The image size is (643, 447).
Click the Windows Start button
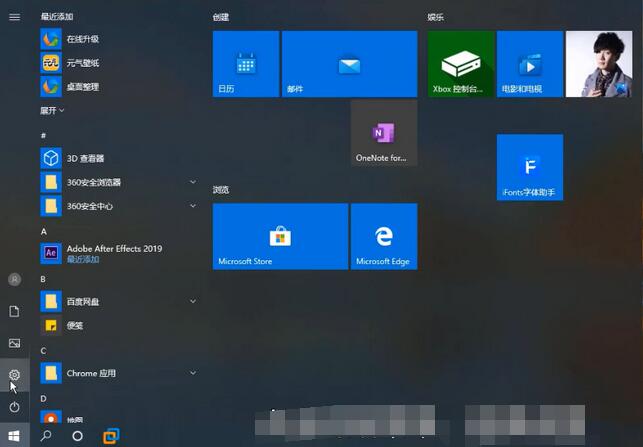click(x=14, y=436)
